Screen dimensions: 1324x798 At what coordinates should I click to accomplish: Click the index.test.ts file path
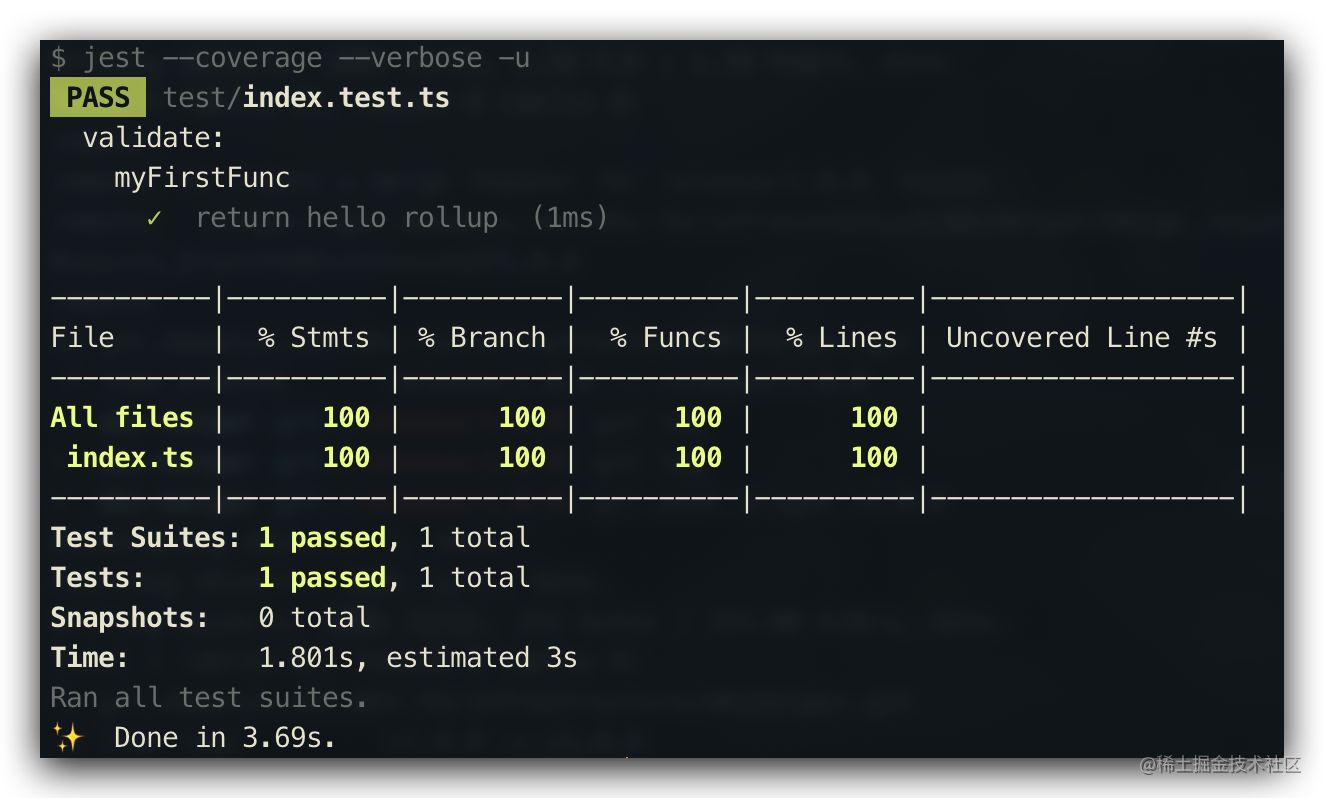tap(306, 98)
